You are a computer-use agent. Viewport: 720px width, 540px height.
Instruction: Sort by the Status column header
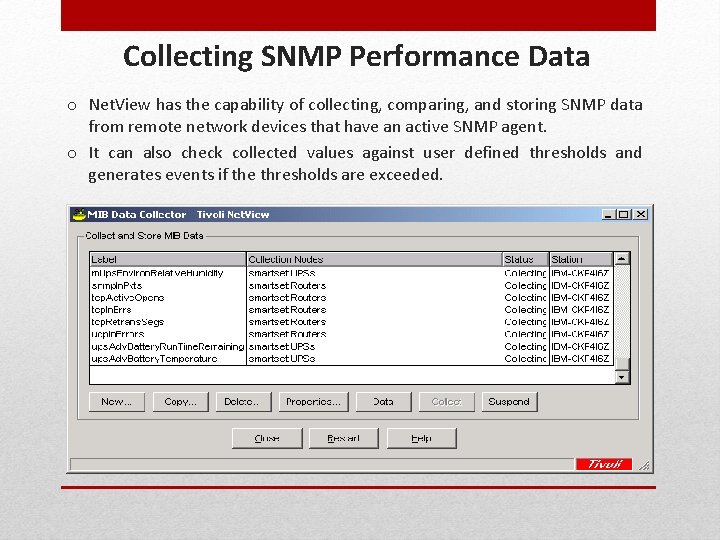coord(526,259)
